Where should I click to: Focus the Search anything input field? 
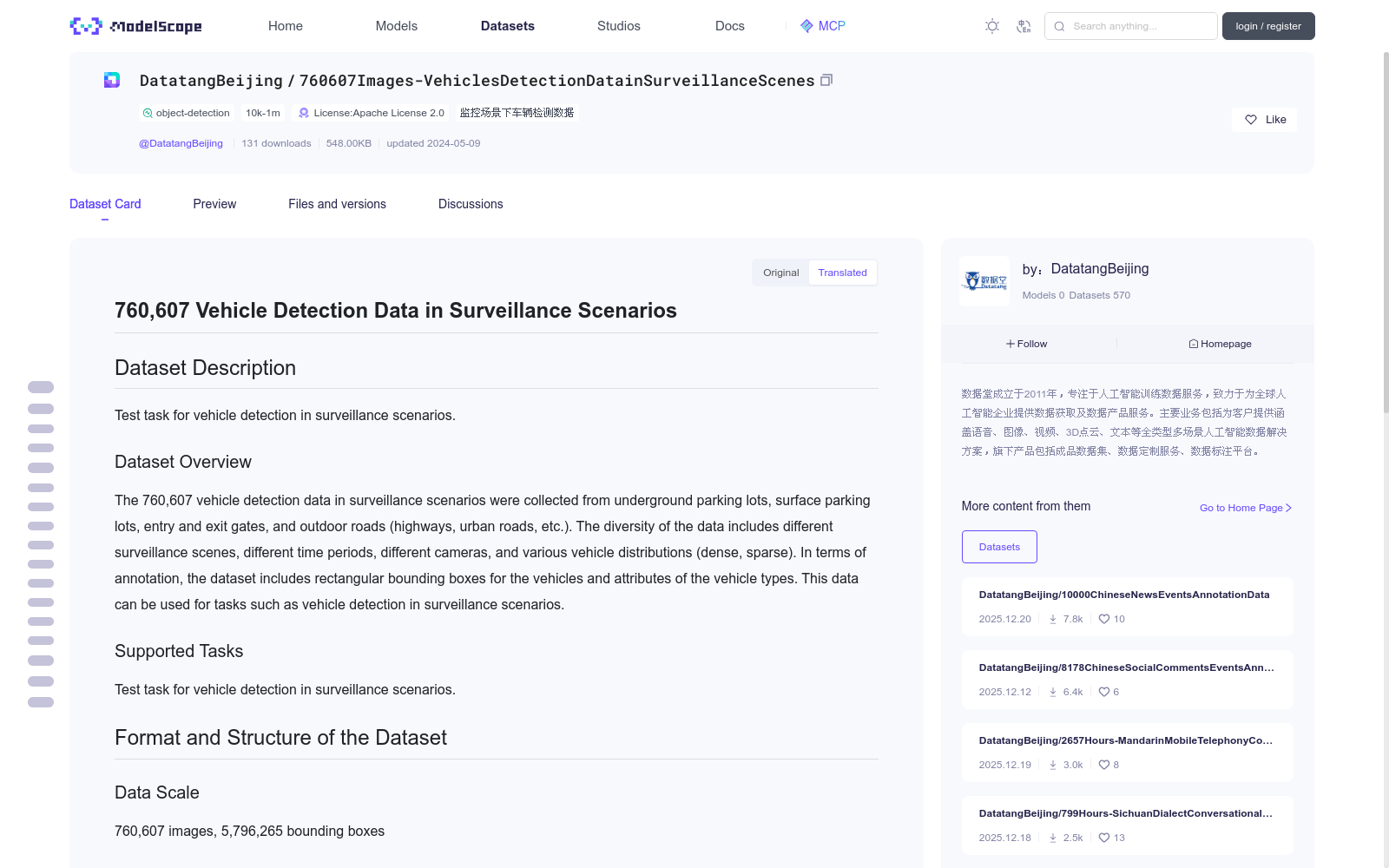(x=1131, y=26)
